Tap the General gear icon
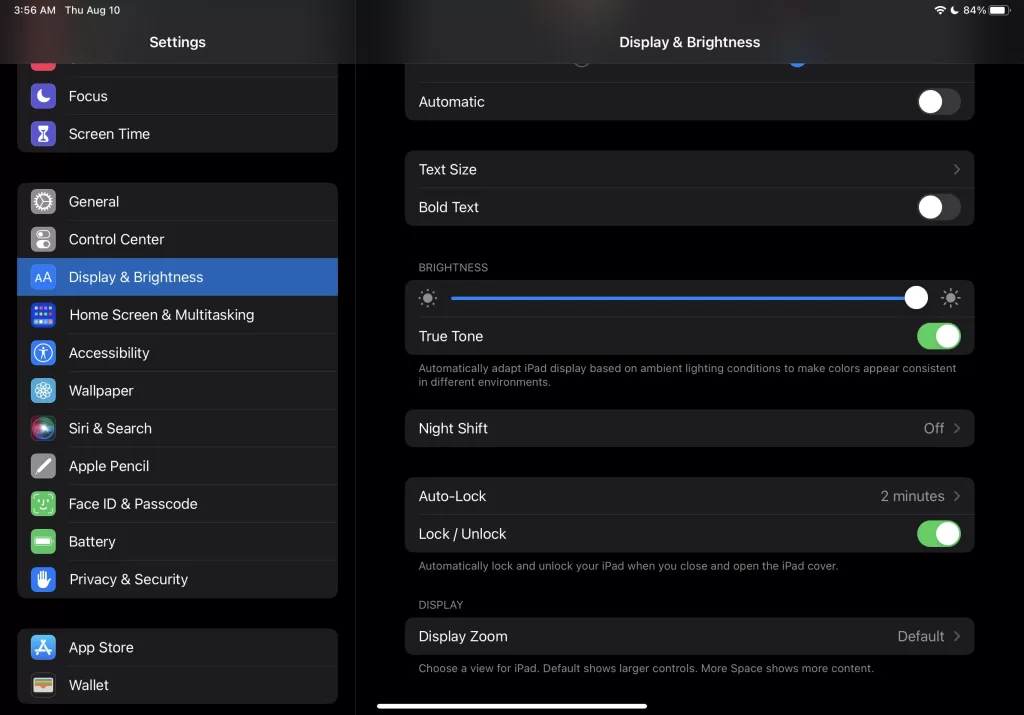1024x715 pixels. [43, 202]
